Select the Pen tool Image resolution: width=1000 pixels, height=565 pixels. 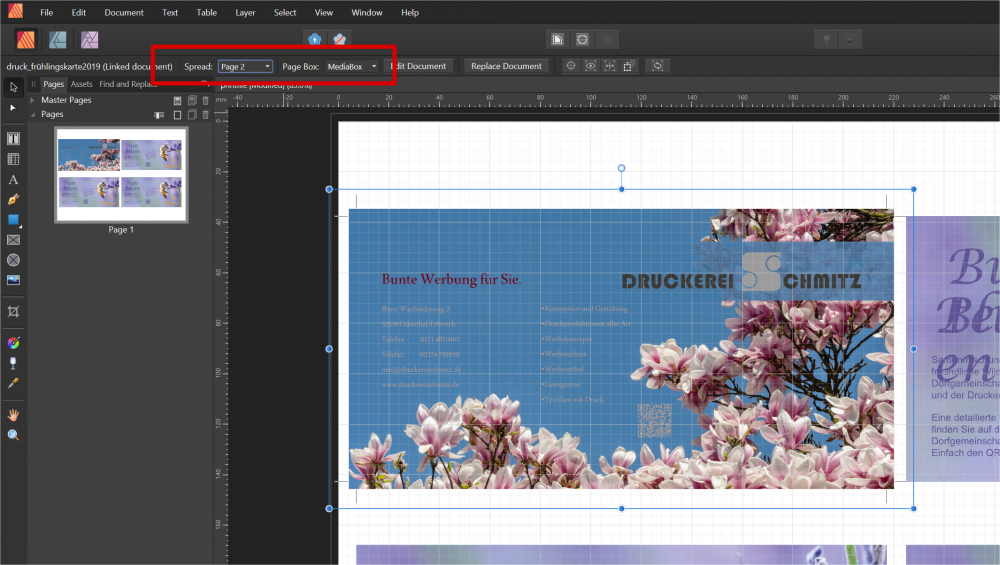pos(13,200)
